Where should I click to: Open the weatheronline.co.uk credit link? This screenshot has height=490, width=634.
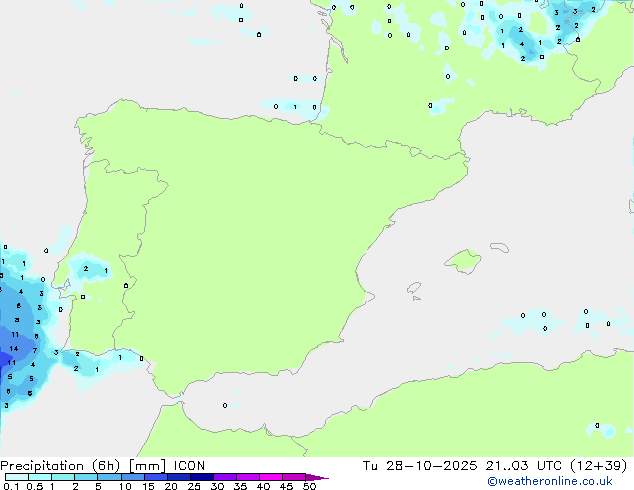tap(550, 481)
